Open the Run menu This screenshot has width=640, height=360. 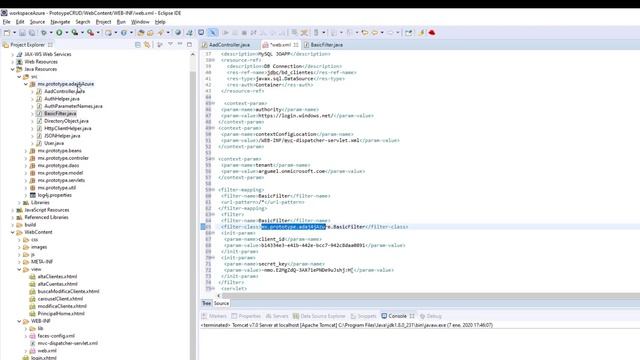[121, 22]
